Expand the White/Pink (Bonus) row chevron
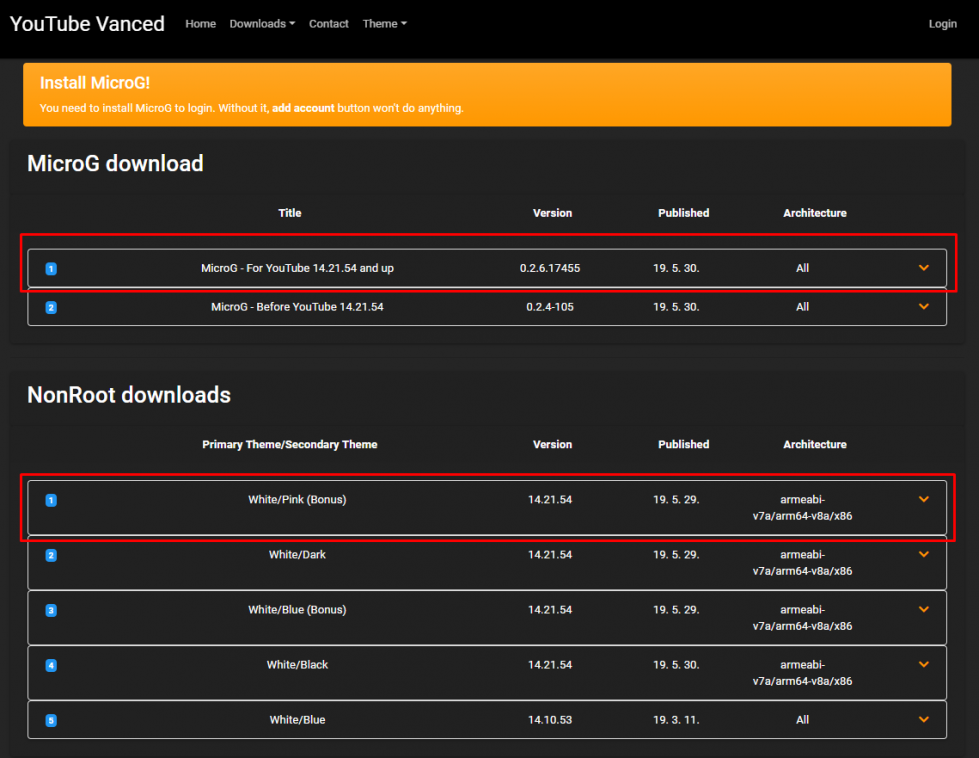 click(x=923, y=499)
